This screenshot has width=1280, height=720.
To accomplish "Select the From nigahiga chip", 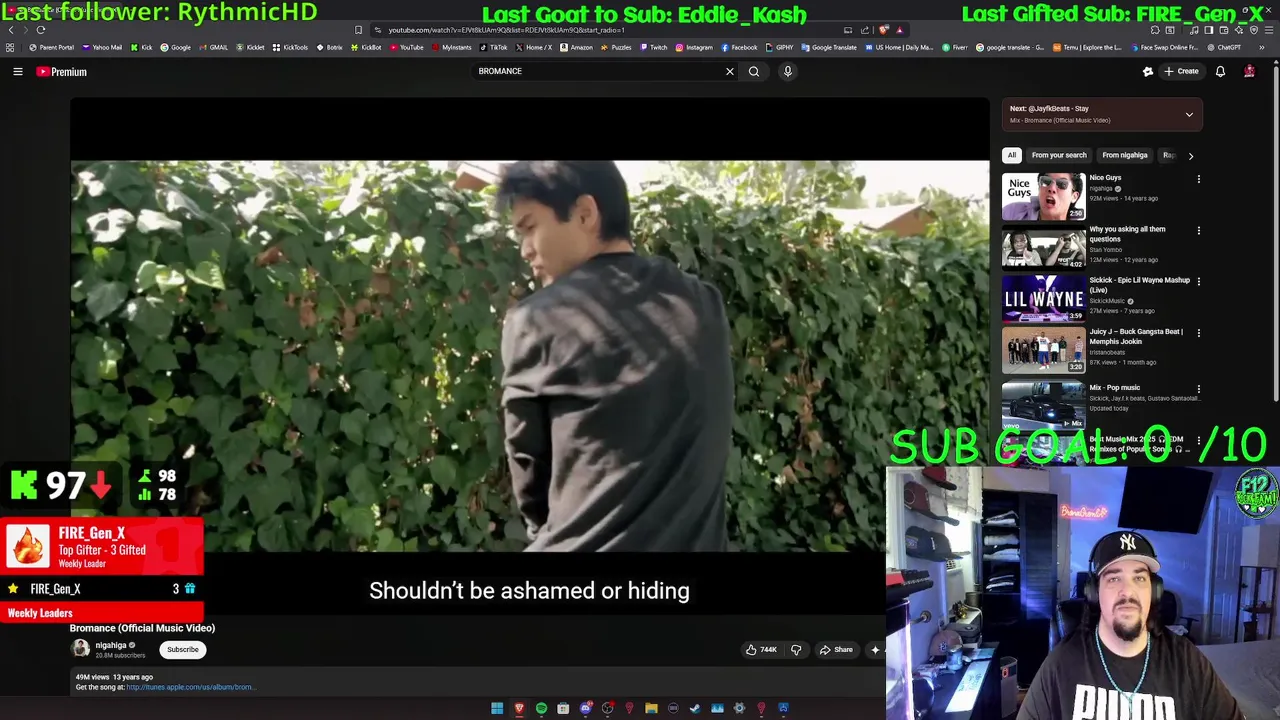I will (x=1125, y=155).
